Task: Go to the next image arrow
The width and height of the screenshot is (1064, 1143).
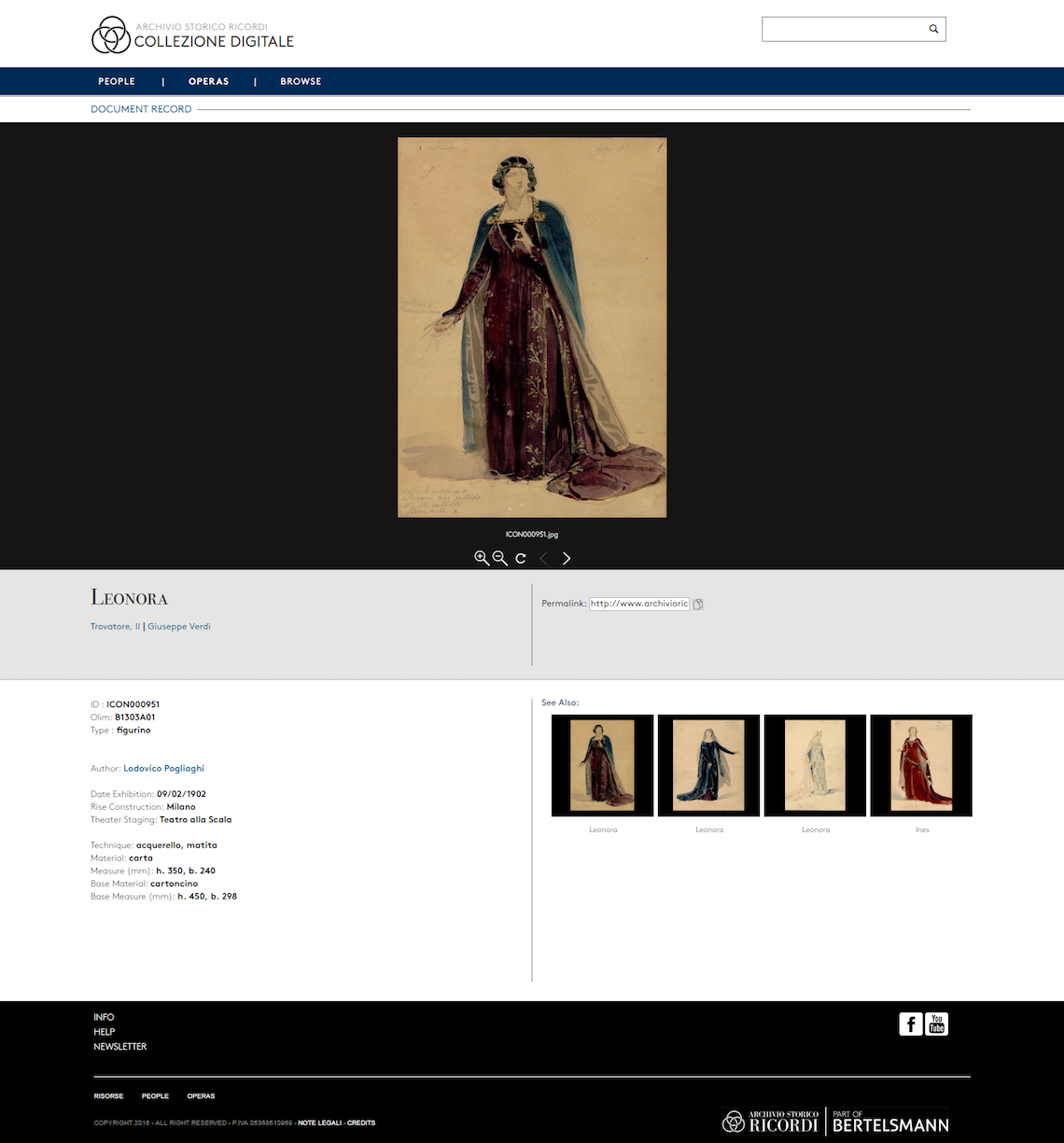Action: click(567, 558)
